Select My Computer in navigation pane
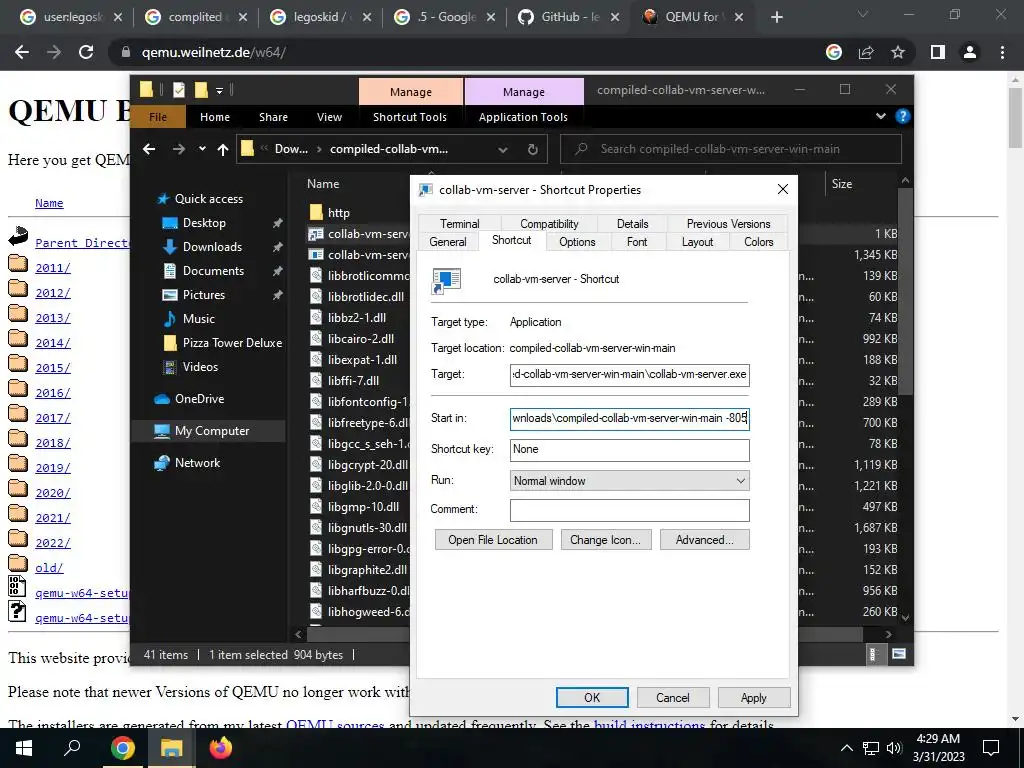This screenshot has height=768, width=1024. pos(209,431)
